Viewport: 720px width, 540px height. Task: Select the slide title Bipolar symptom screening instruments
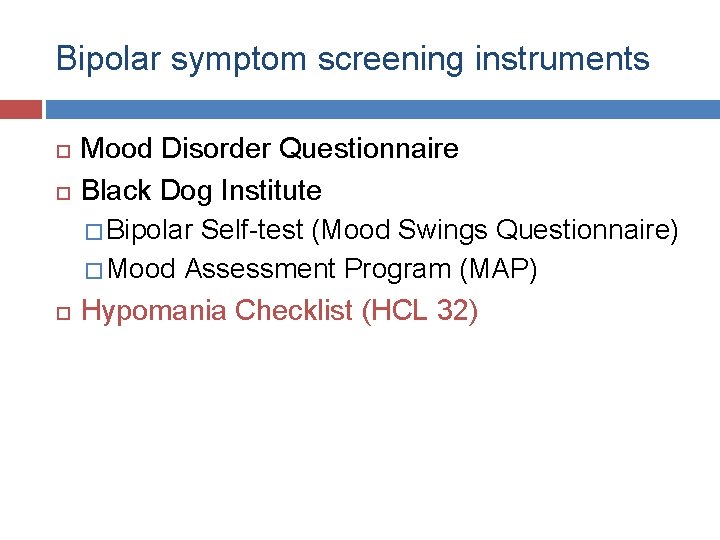[353, 60]
